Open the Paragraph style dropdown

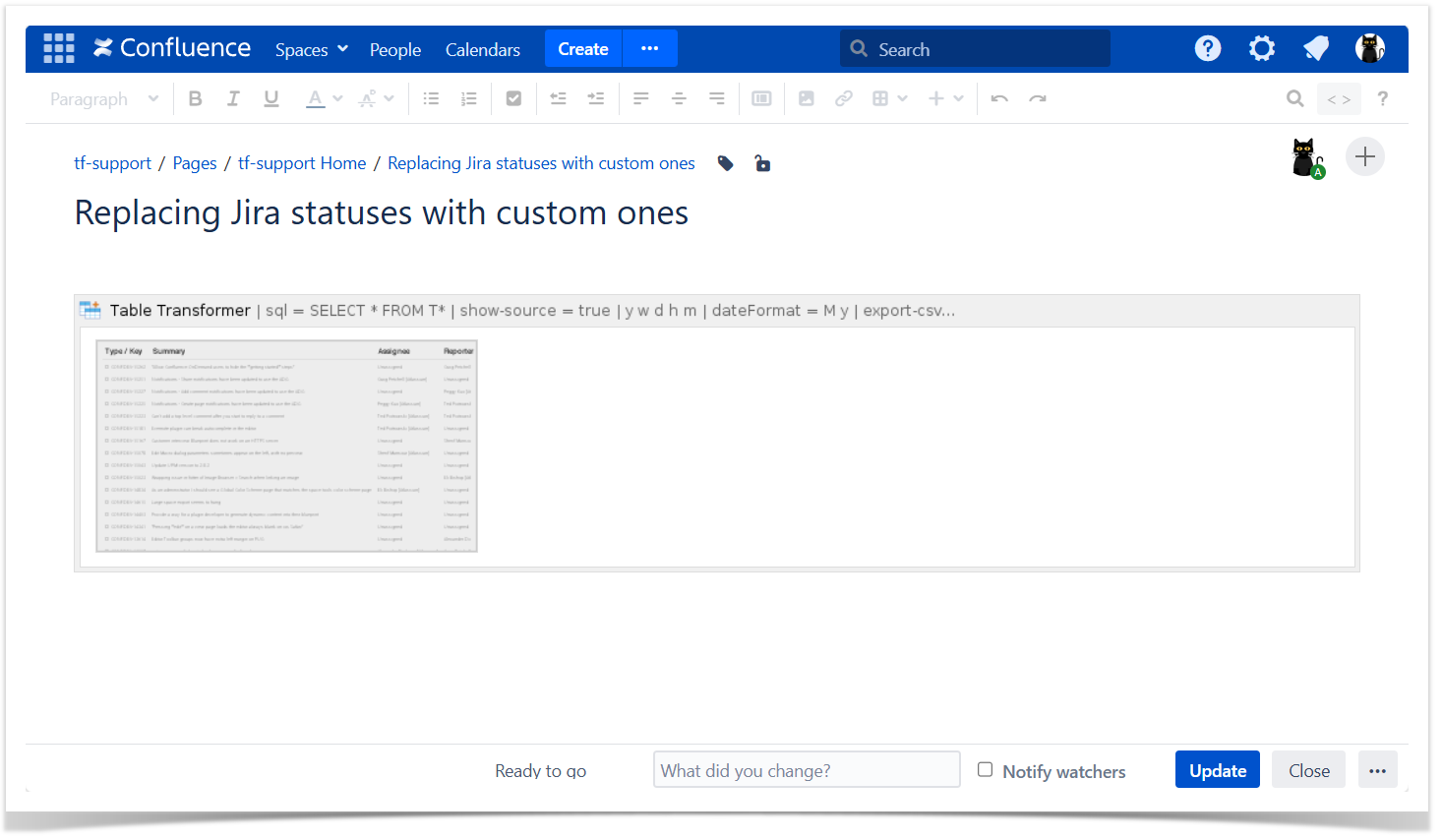click(103, 99)
